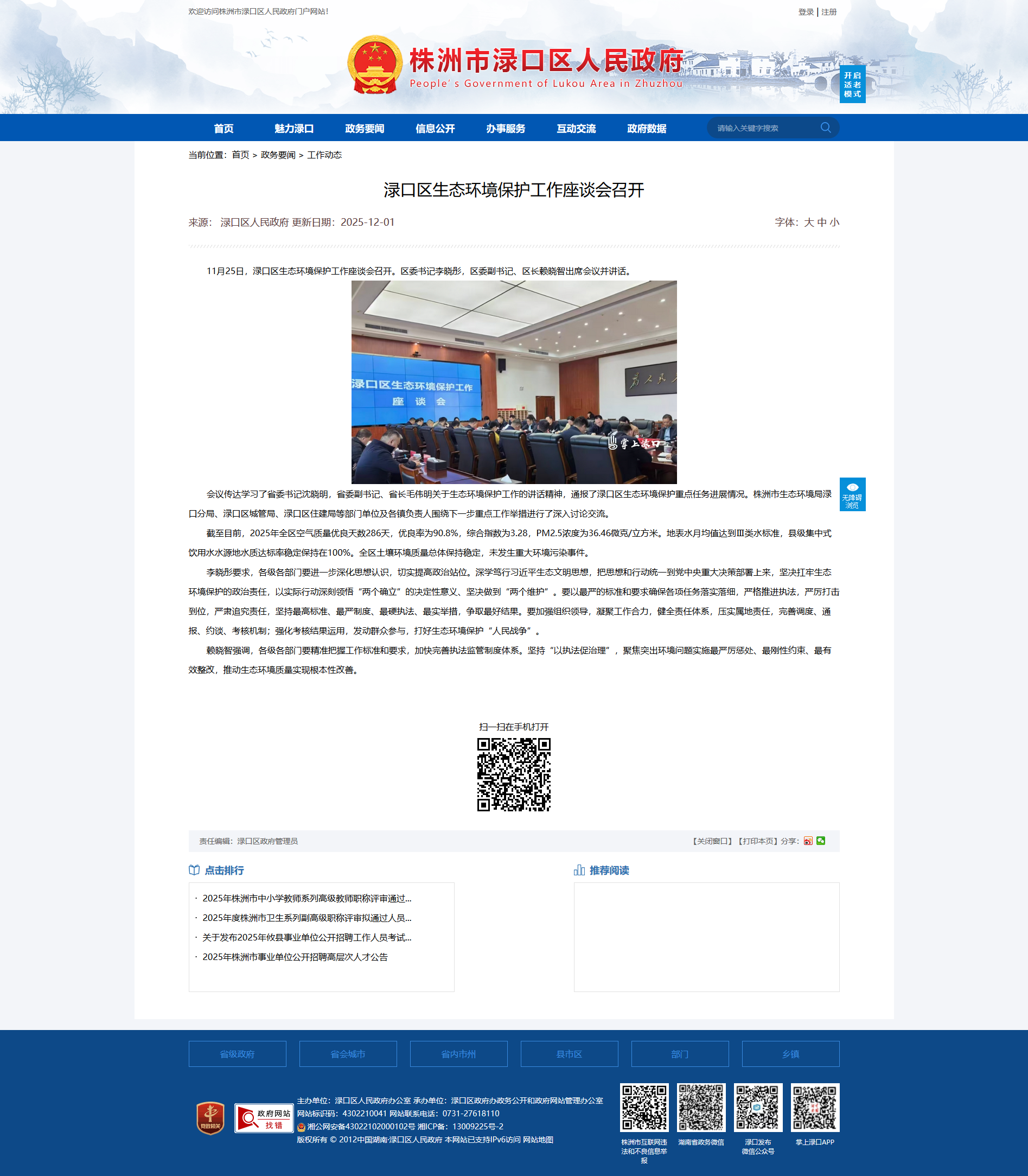1028x1176 pixels.
Task: Open the 办事服务 navigation menu
Action: coord(506,129)
